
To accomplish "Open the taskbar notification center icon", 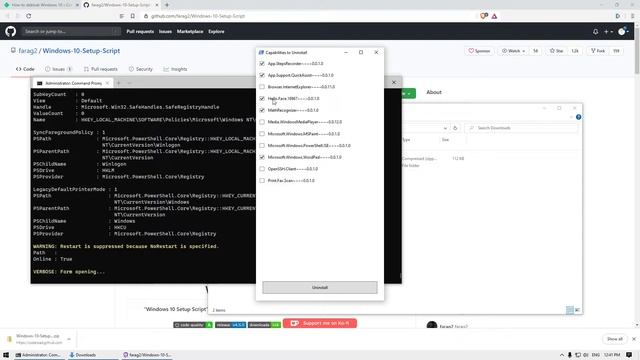I will (629, 355).
